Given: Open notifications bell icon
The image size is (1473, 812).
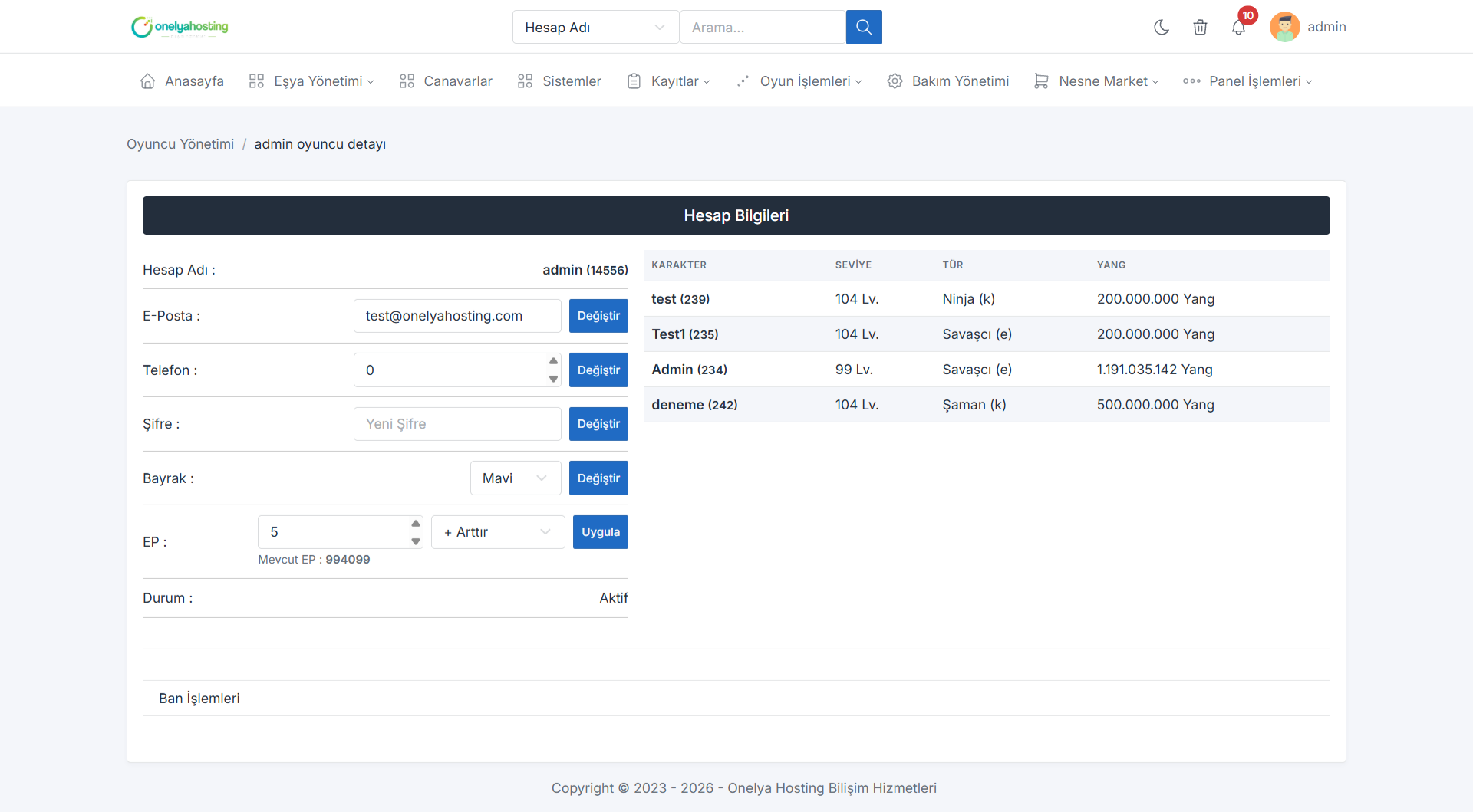Looking at the screenshot, I should (1238, 27).
